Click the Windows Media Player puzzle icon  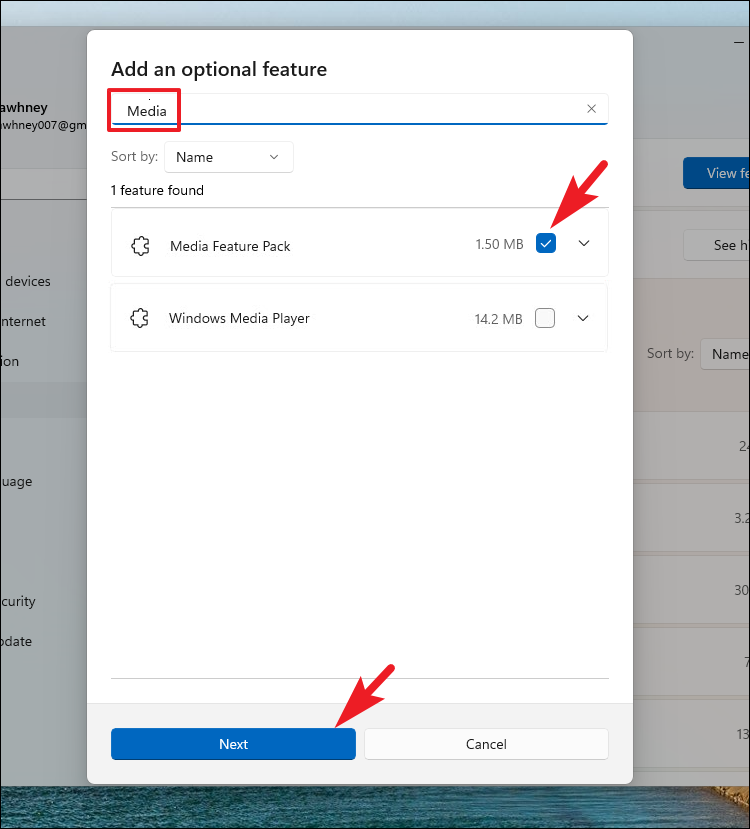[140, 318]
